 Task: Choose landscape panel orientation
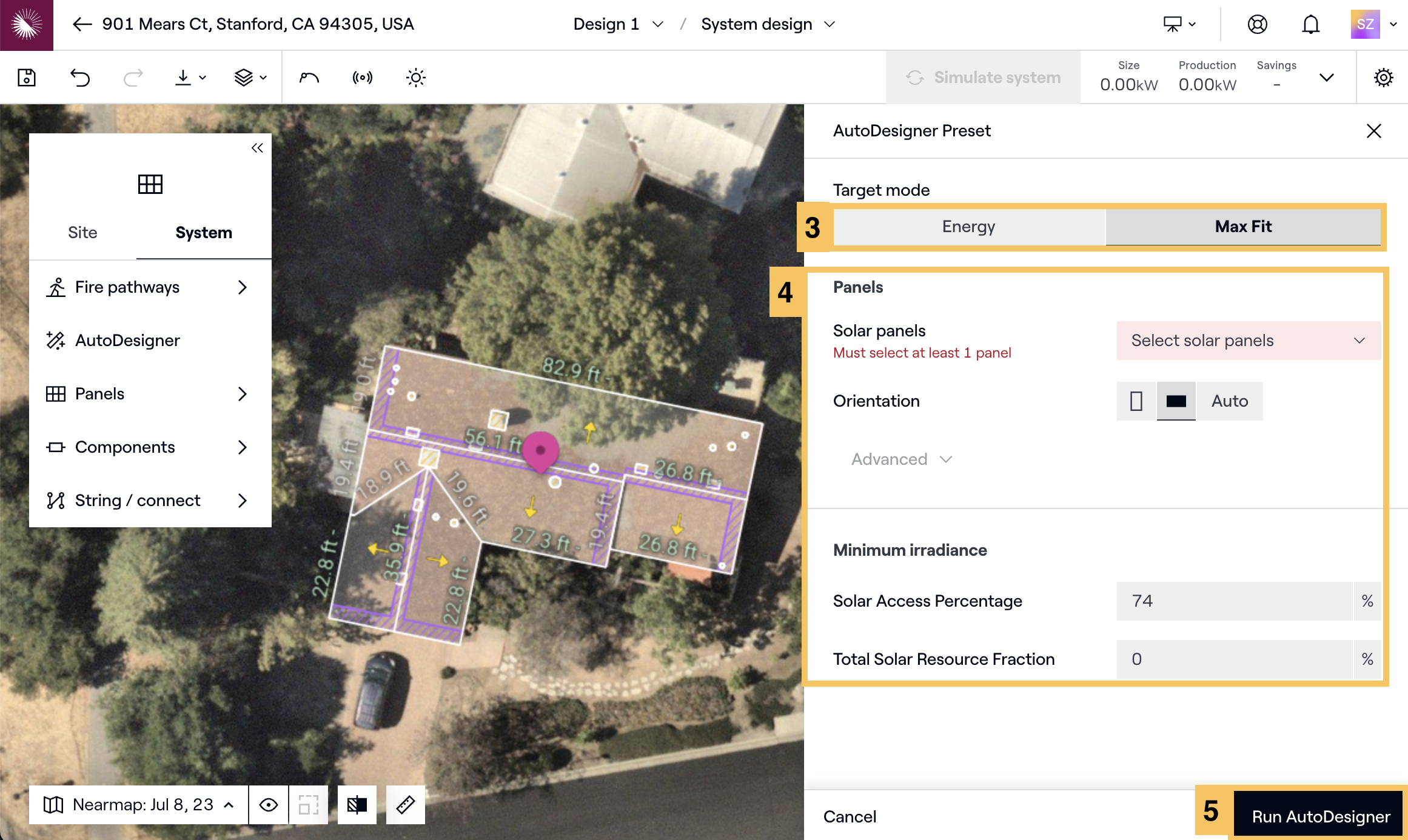click(1176, 401)
